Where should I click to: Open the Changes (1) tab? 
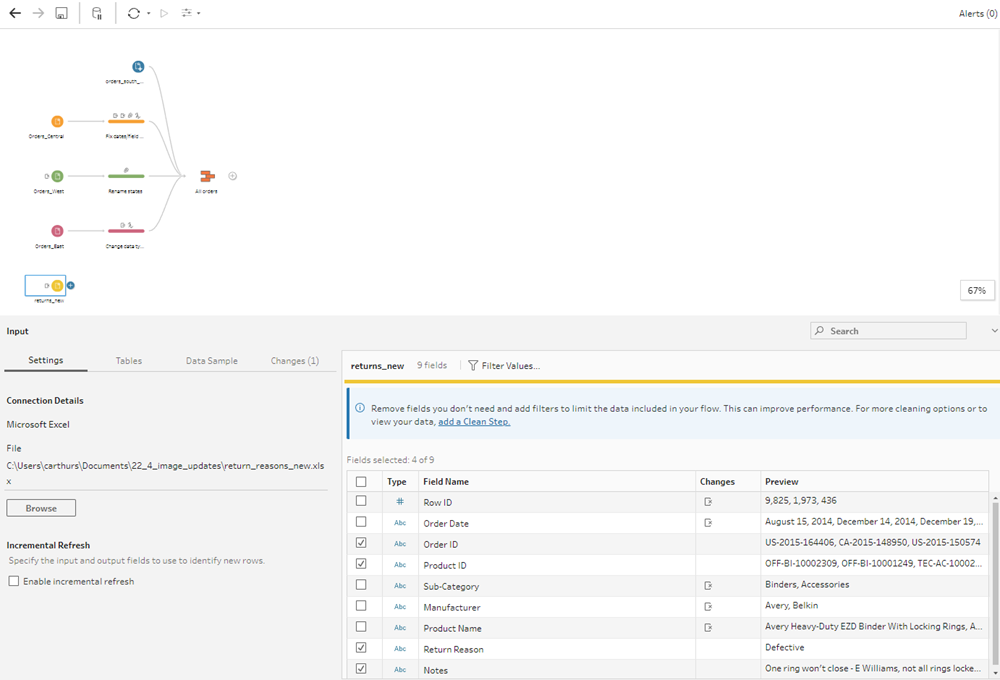tap(295, 361)
